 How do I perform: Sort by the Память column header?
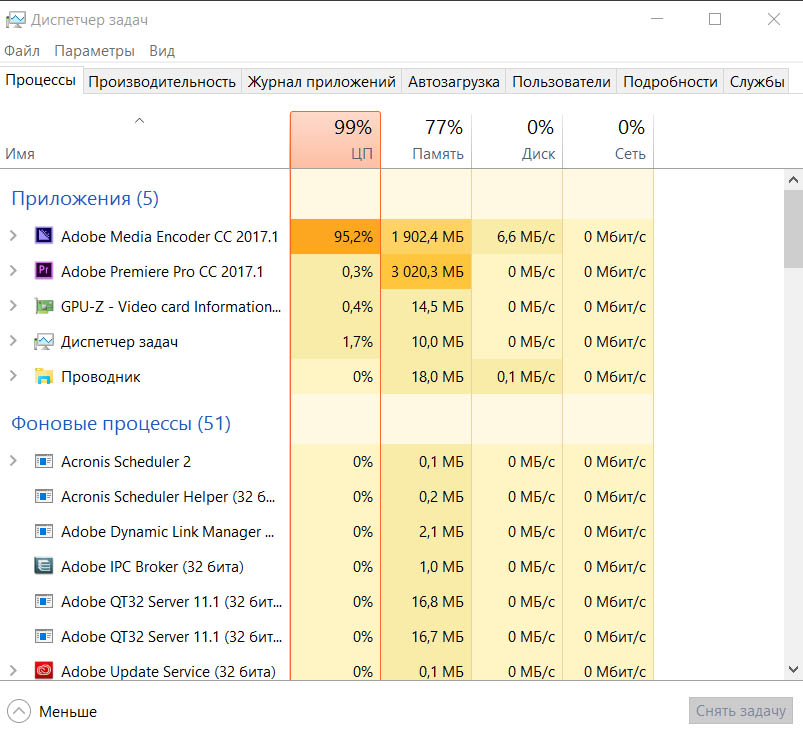(426, 139)
